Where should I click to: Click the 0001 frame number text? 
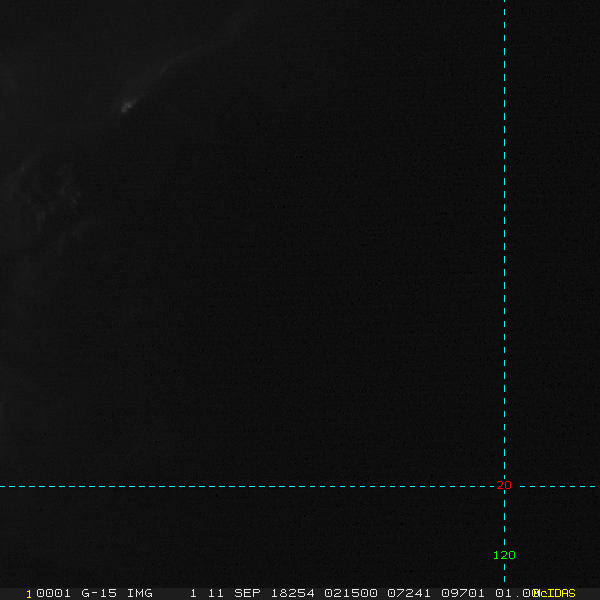click(53, 593)
